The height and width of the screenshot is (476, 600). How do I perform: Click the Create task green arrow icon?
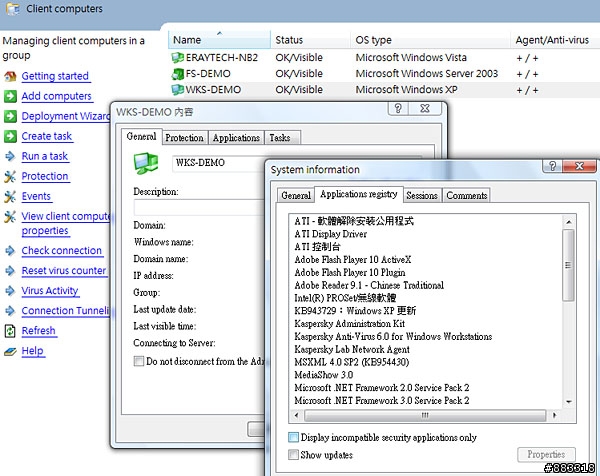[10, 136]
